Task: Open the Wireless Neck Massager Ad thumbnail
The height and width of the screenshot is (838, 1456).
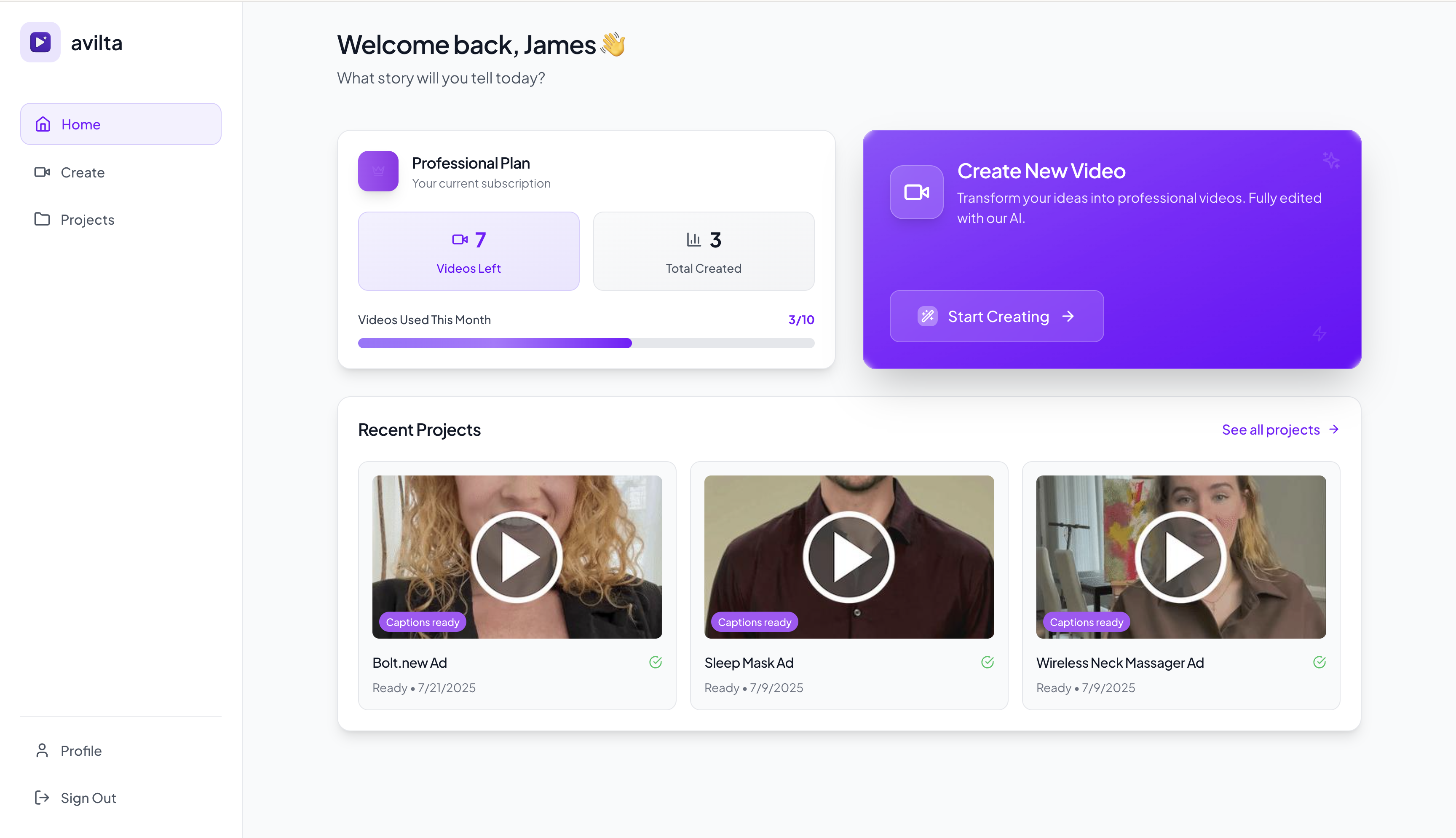Action: (x=1180, y=556)
